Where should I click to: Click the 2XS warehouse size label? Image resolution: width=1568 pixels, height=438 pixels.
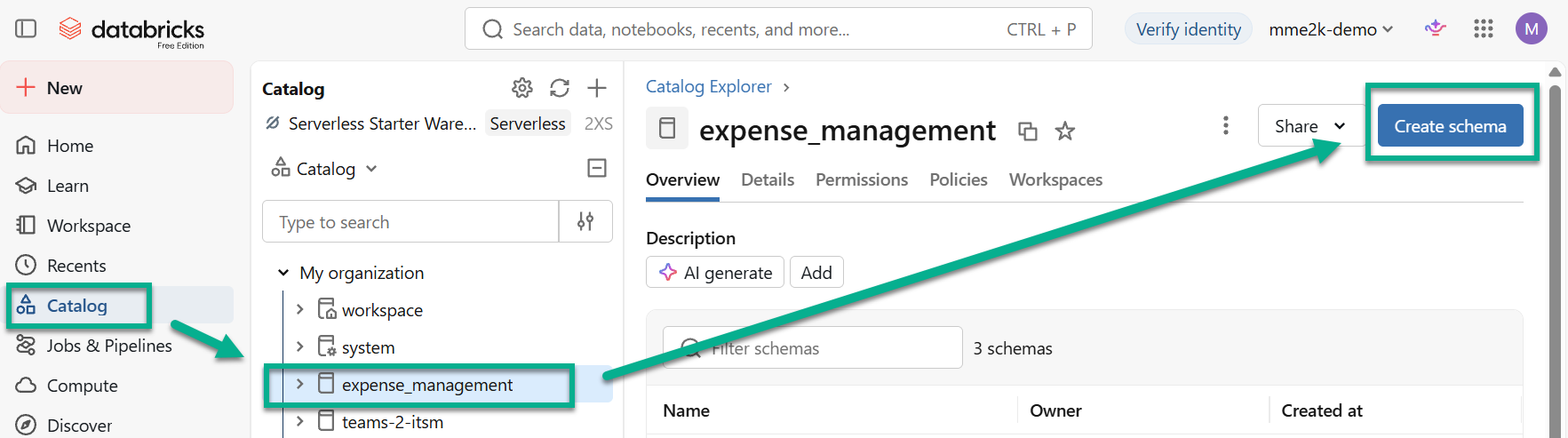598,123
